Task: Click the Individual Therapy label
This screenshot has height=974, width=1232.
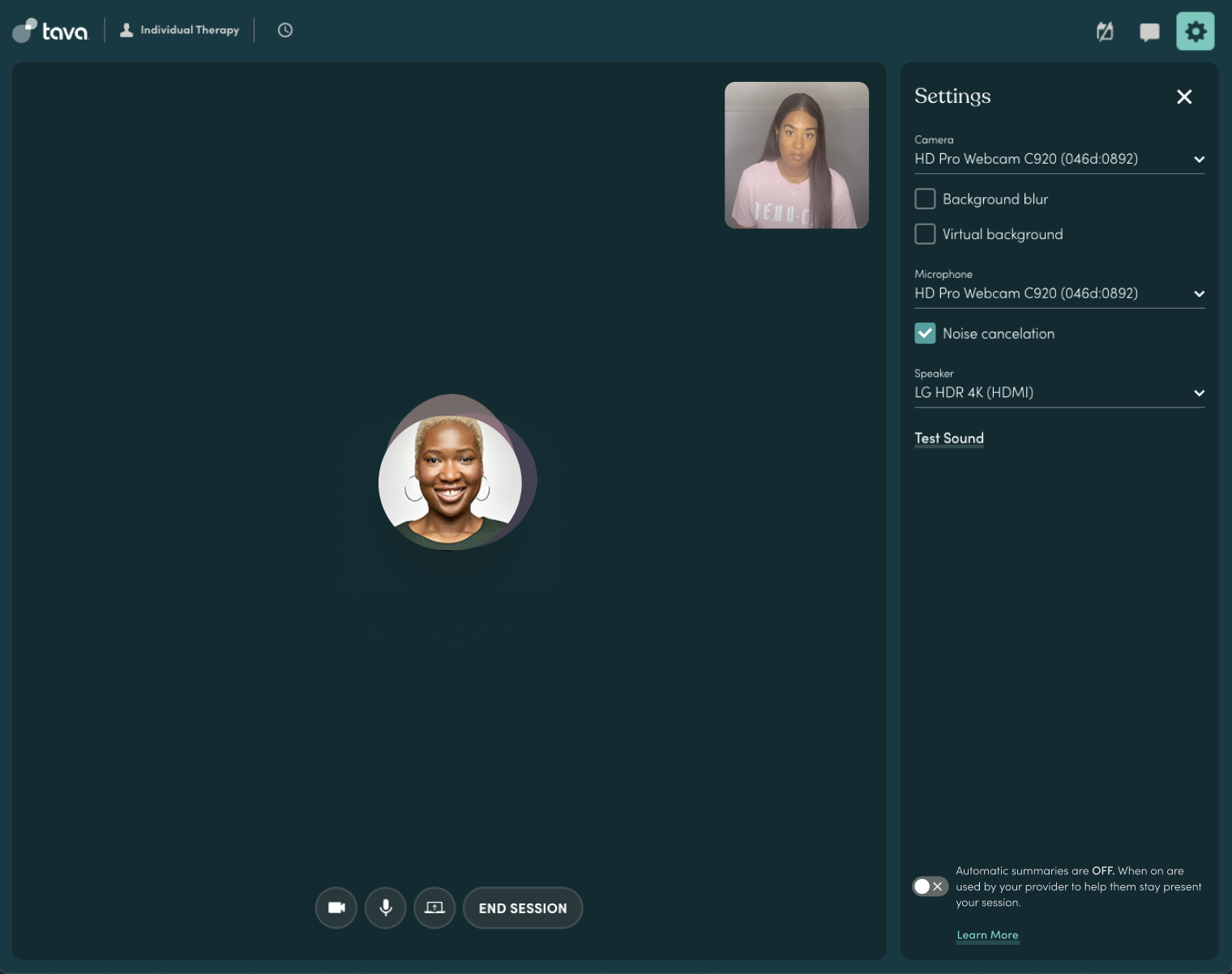Action: tap(190, 30)
